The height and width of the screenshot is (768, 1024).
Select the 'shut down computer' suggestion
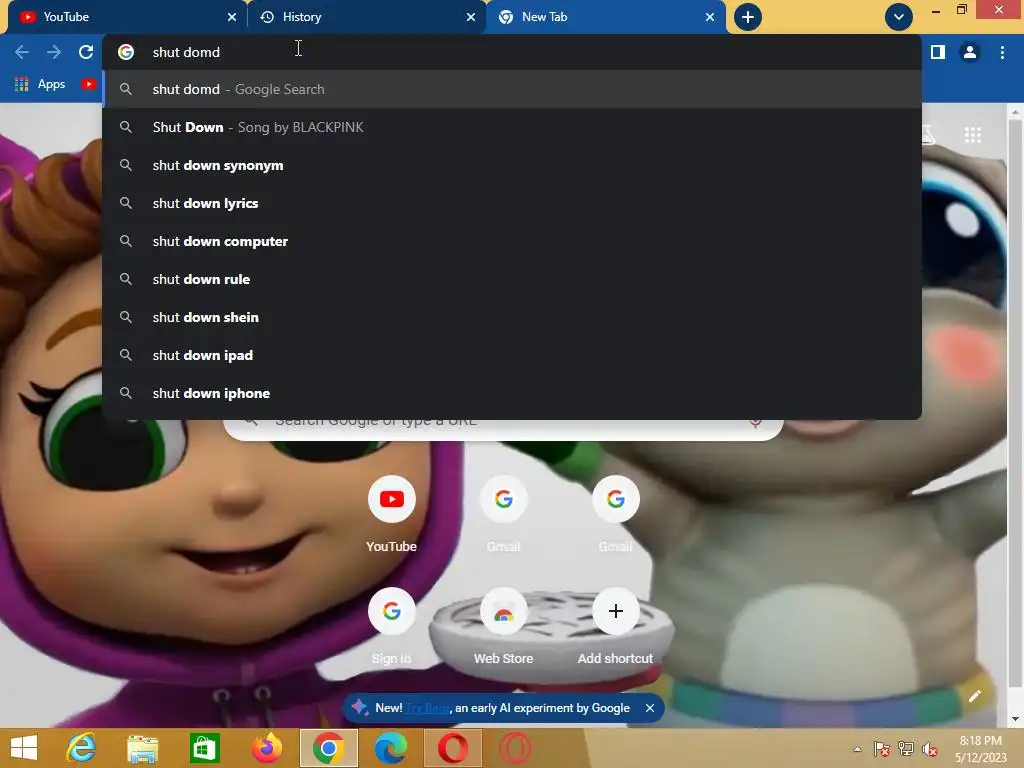(512, 241)
